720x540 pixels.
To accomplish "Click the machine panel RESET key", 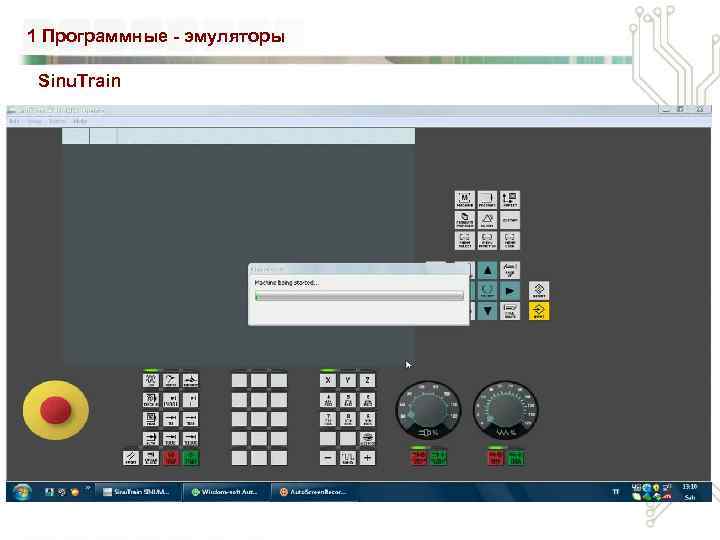I will tap(131, 458).
